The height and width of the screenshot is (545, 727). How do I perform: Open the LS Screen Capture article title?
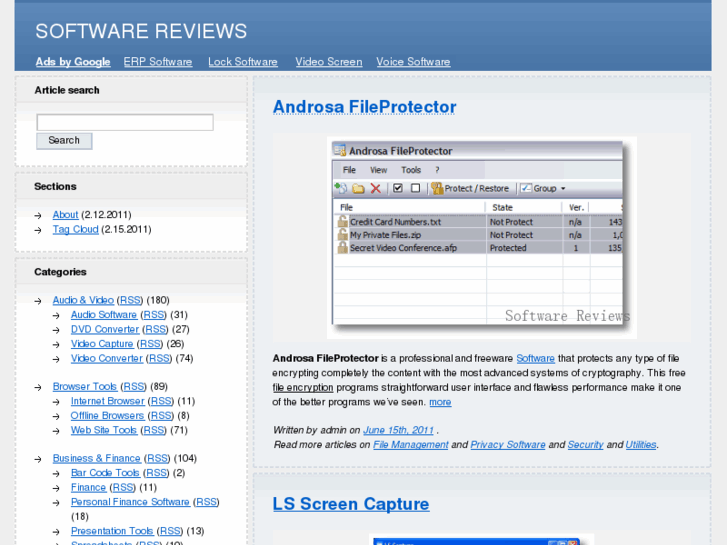click(351, 504)
